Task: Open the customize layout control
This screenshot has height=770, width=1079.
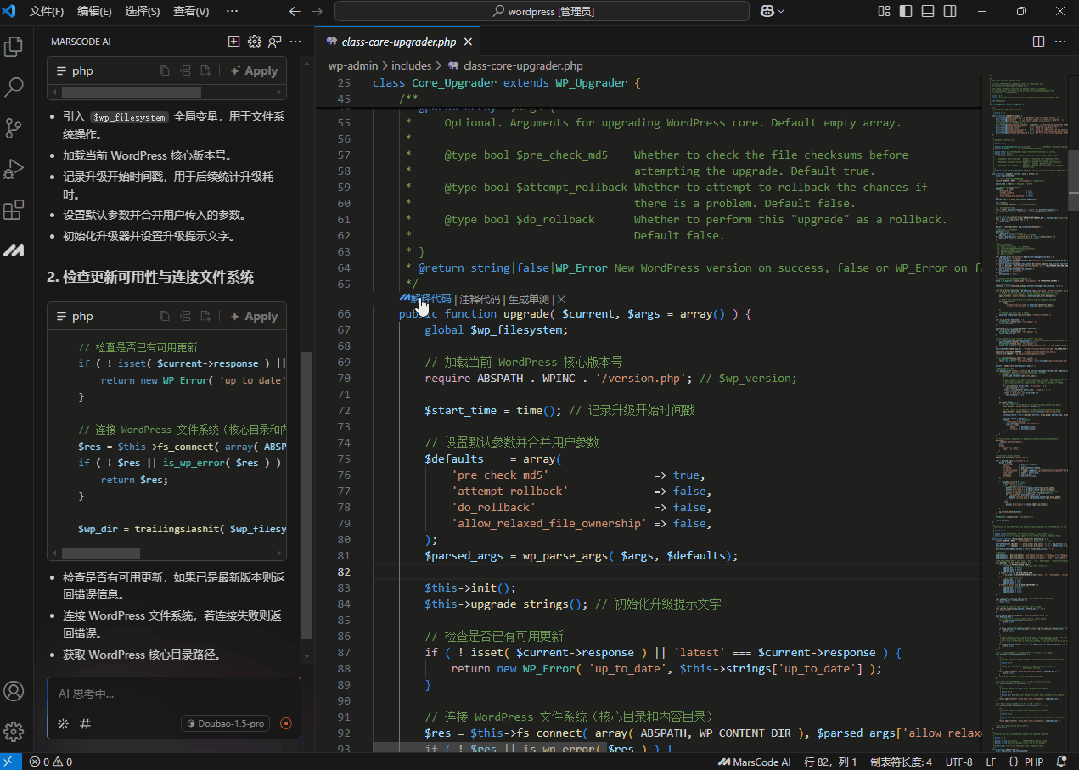Action: click(x=884, y=11)
